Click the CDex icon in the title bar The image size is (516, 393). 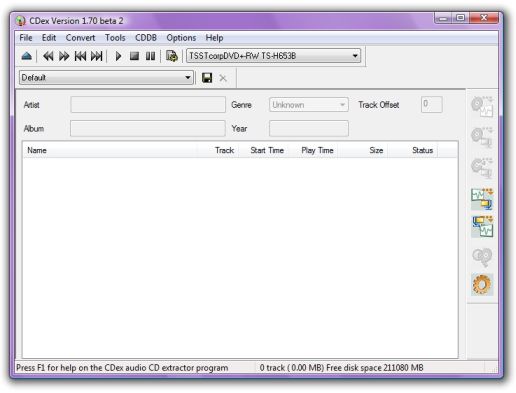(x=21, y=21)
